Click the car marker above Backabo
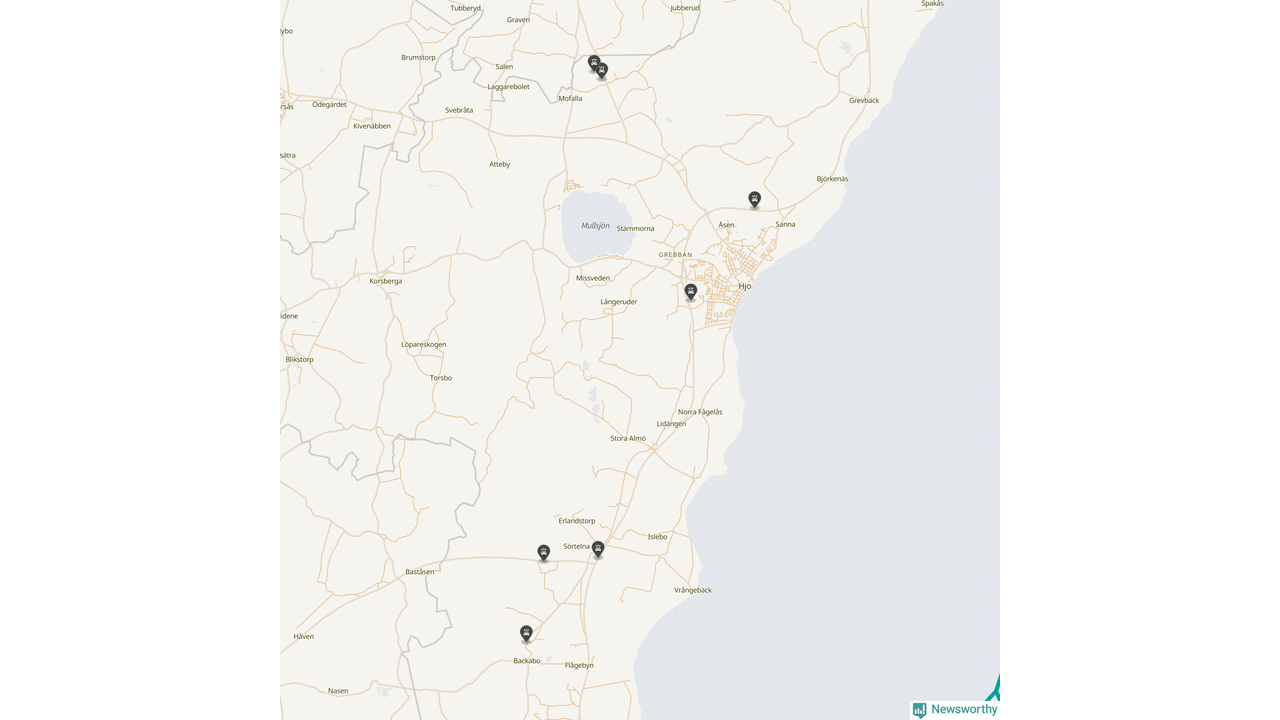Image resolution: width=1280 pixels, height=720 pixels. pyautogui.click(x=526, y=633)
